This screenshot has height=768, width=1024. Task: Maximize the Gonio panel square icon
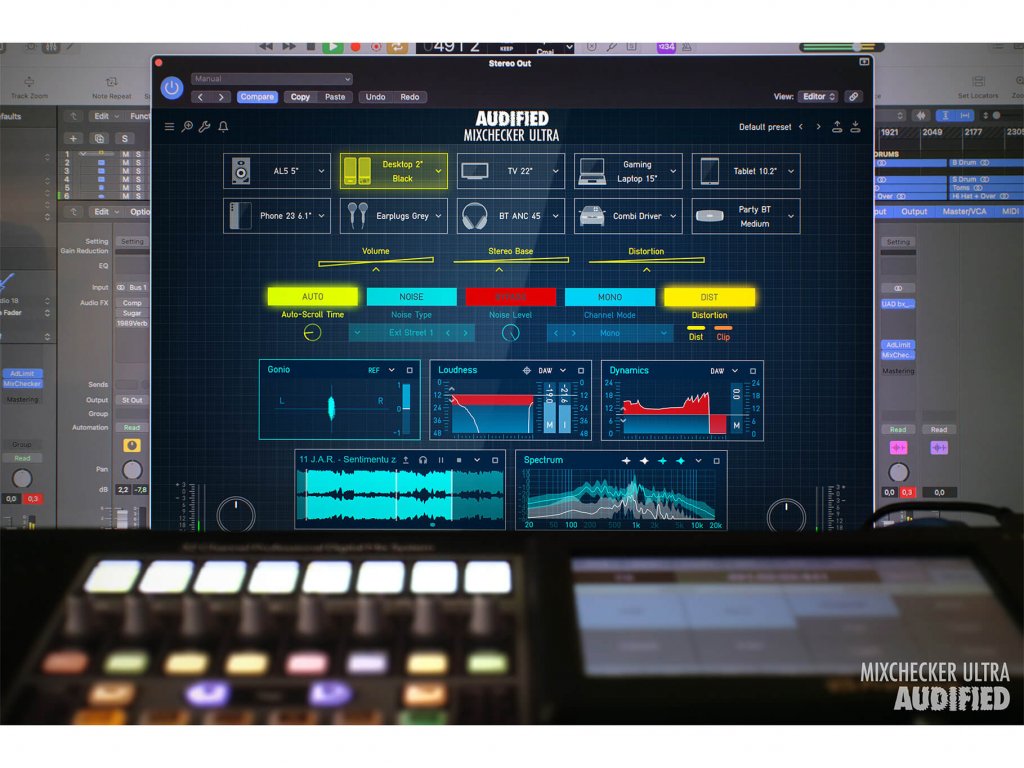click(409, 370)
